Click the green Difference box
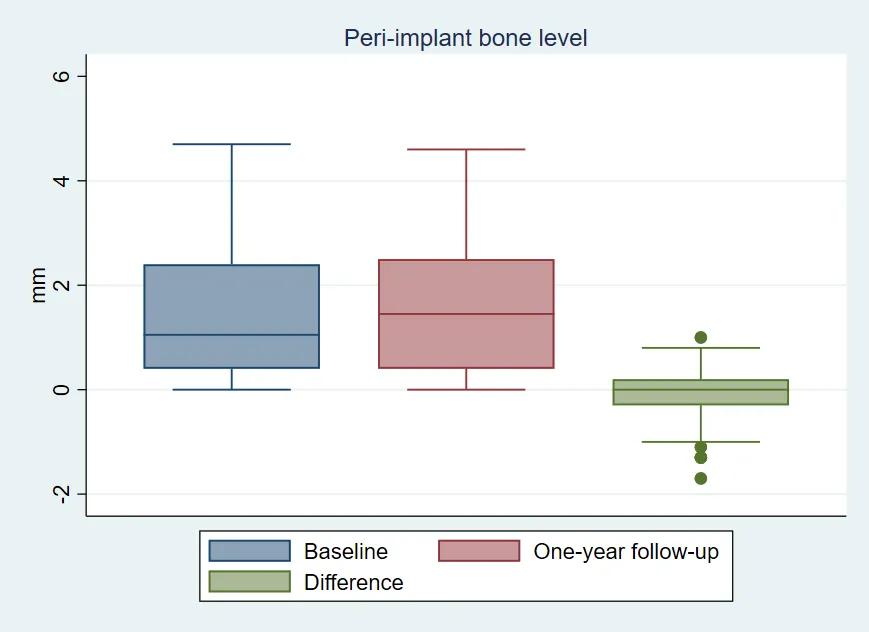 701,393
